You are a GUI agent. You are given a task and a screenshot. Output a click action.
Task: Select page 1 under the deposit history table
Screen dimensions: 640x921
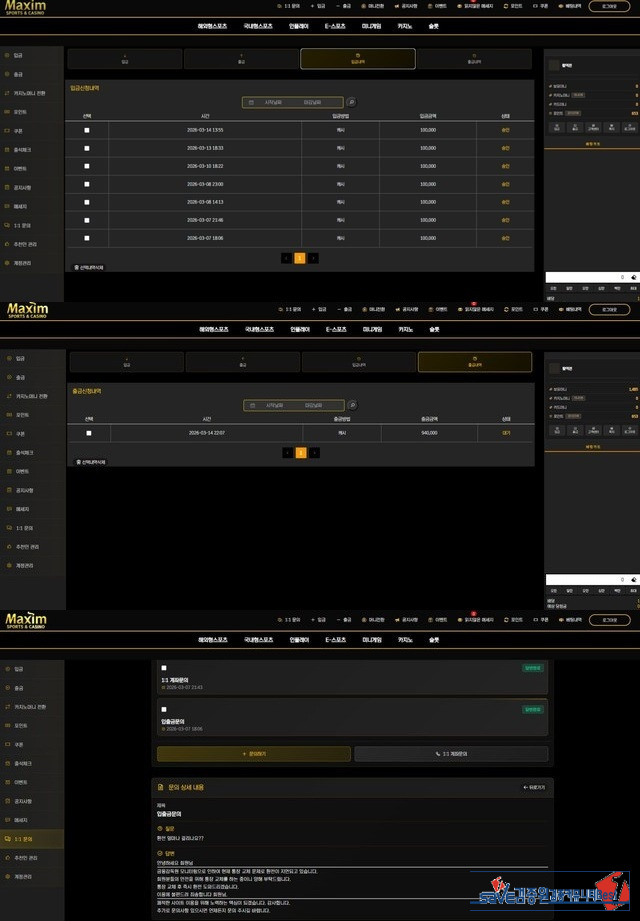299,258
